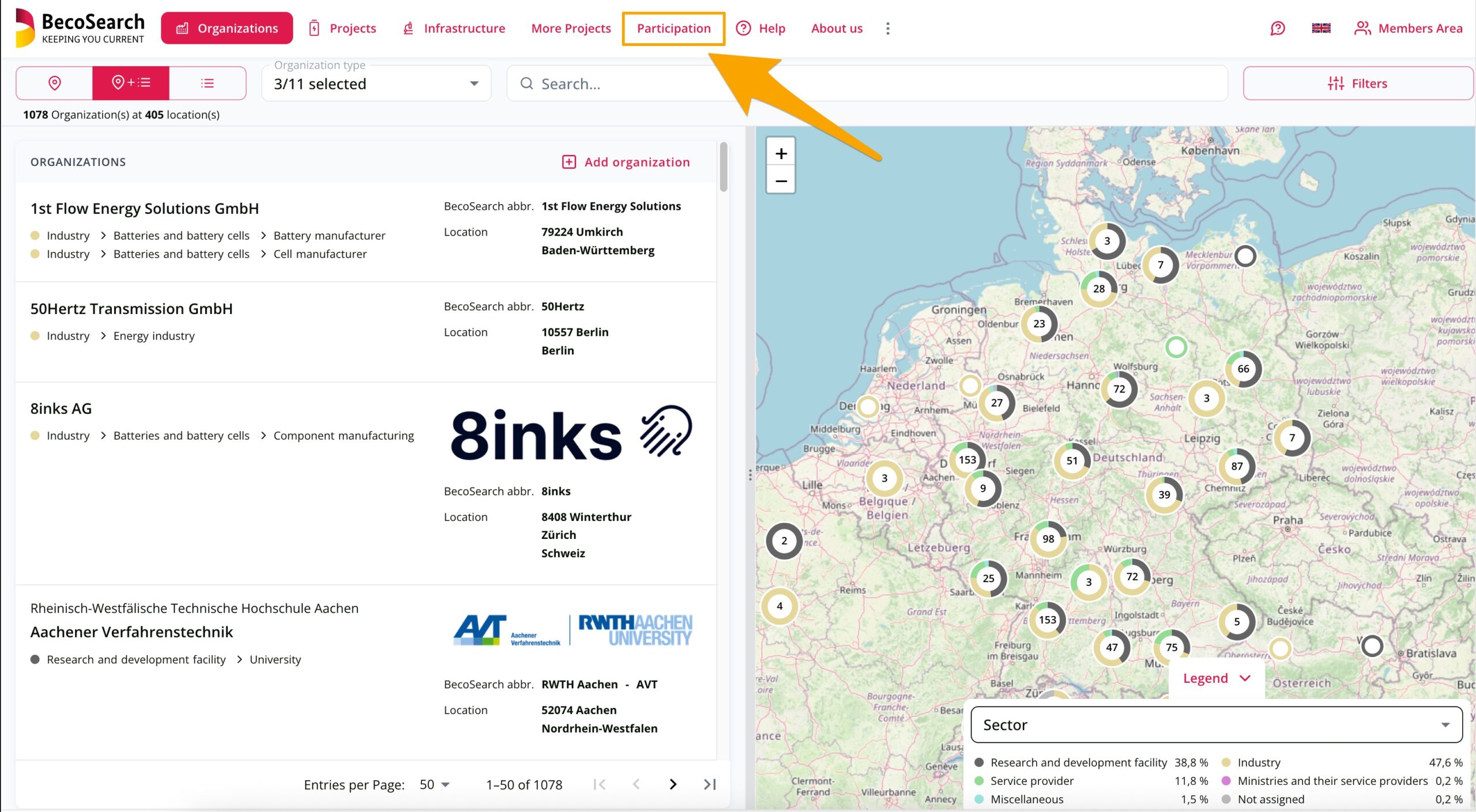The image size is (1476, 812).
Task: Click the map cluster showing 9
Action: tap(982, 488)
